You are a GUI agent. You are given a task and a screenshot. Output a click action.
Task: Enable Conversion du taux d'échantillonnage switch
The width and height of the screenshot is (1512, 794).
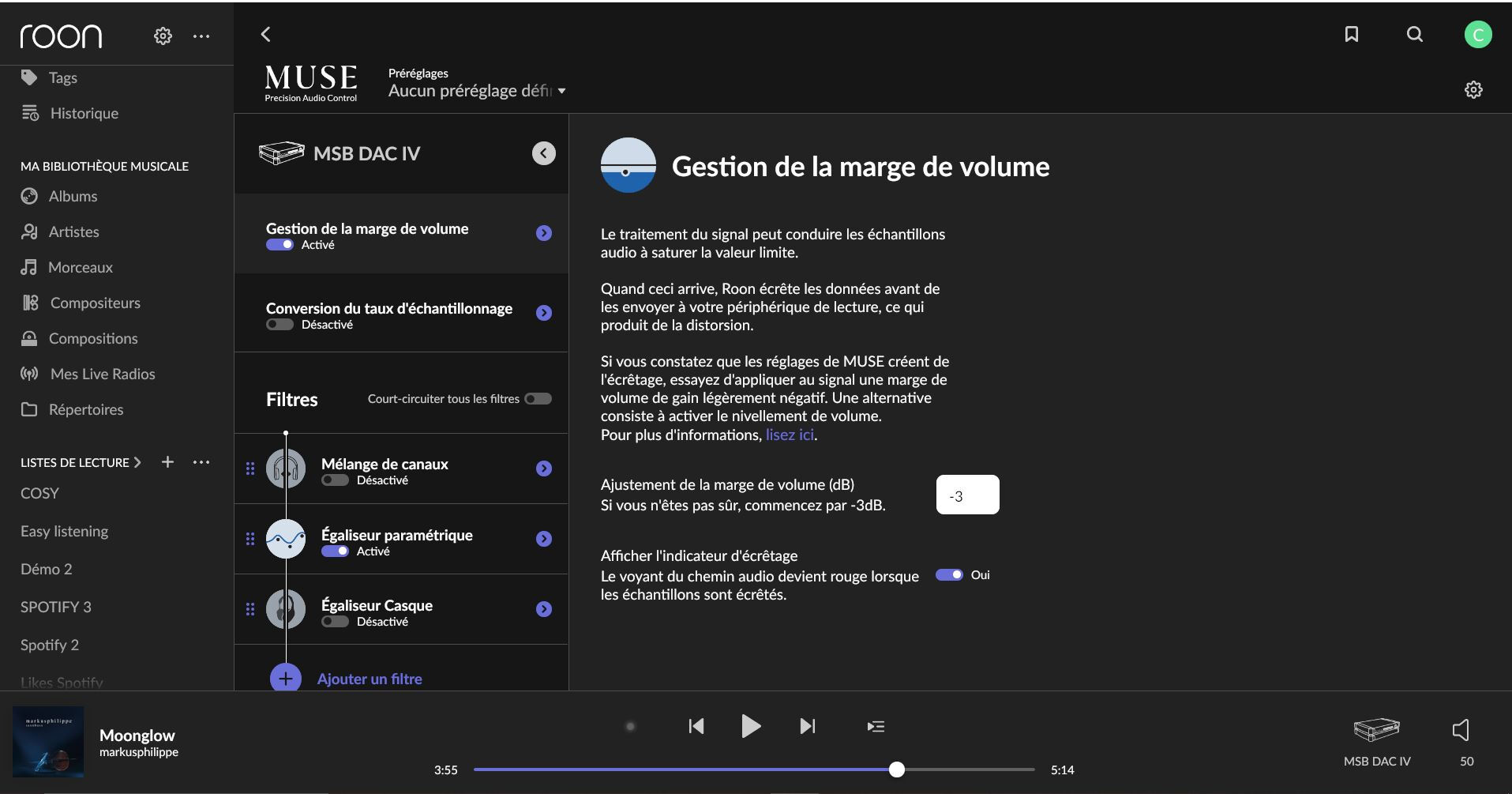pyautogui.click(x=280, y=325)
